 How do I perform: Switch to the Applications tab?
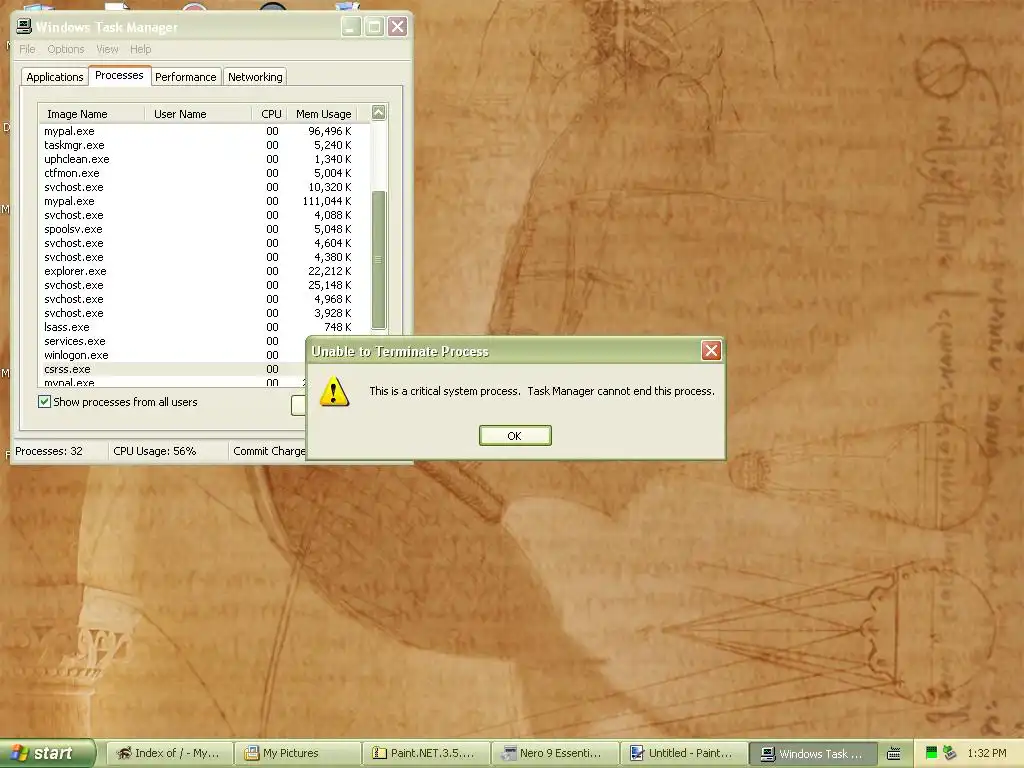point(55,77)
